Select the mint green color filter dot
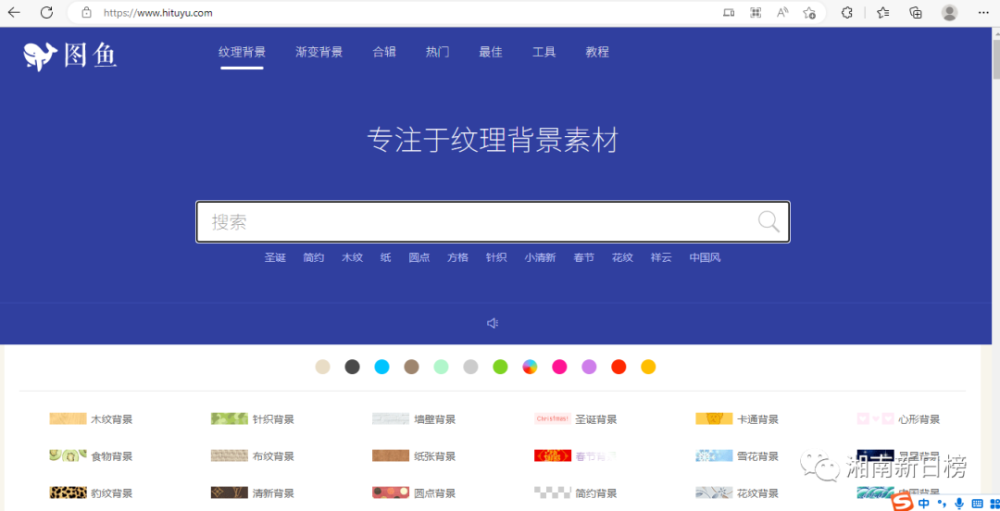Image resolution: width=1000 pixels, height=511 pixels. (441, 367)
